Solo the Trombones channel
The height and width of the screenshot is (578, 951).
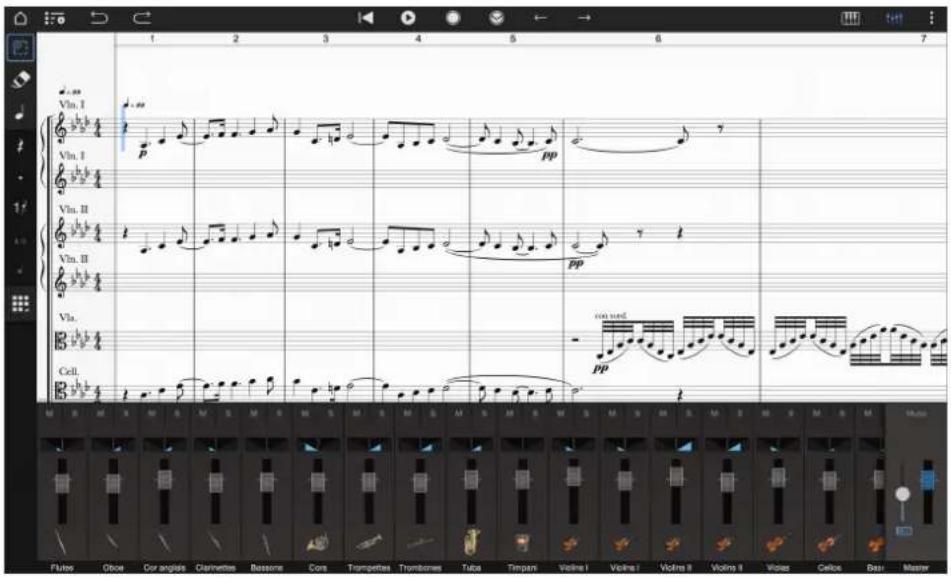pos(433,413)
